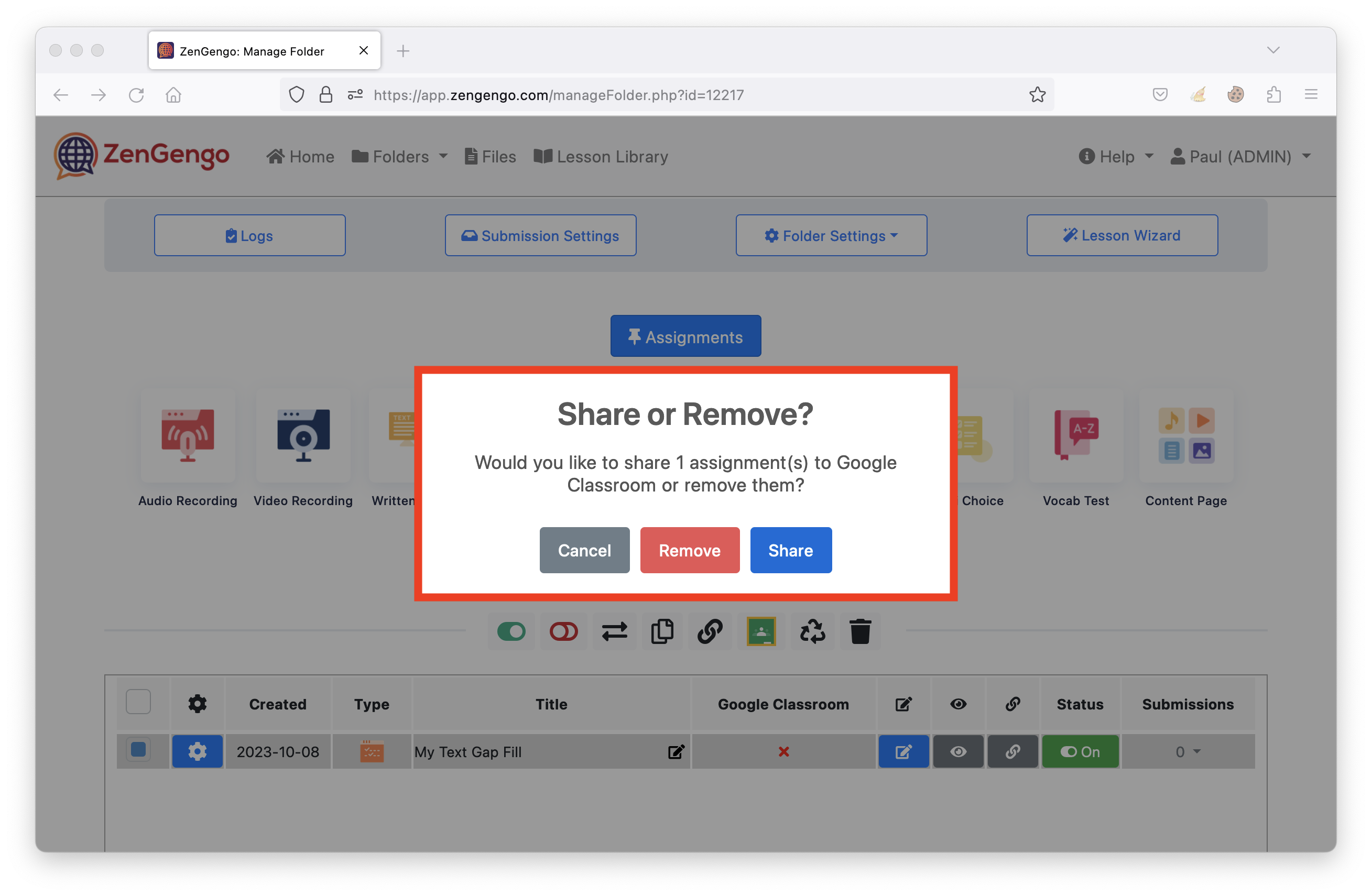1372x896 pixels.
Task: Click the browser home icon
Action: coord(173,94)
